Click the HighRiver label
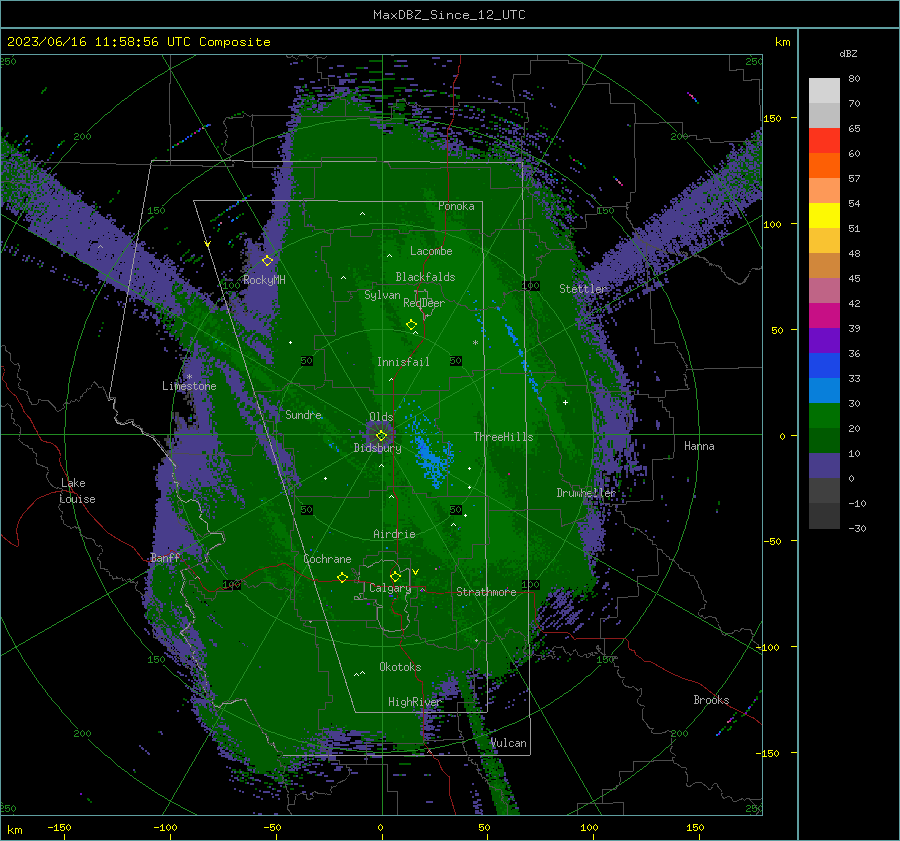The height and width of the screenshot is (841, 900). click(x=414, y=702)
